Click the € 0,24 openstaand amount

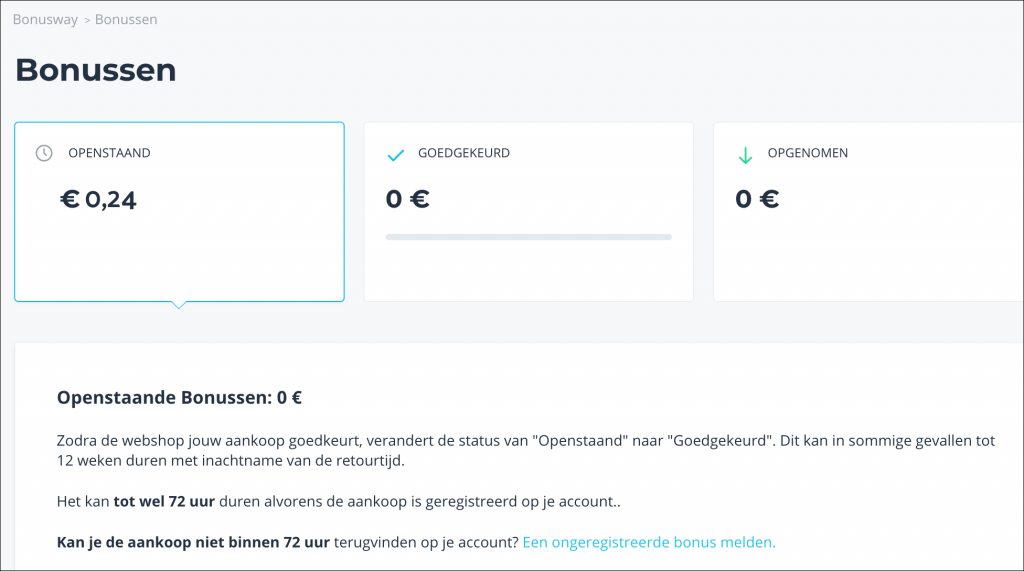(98, 199)
